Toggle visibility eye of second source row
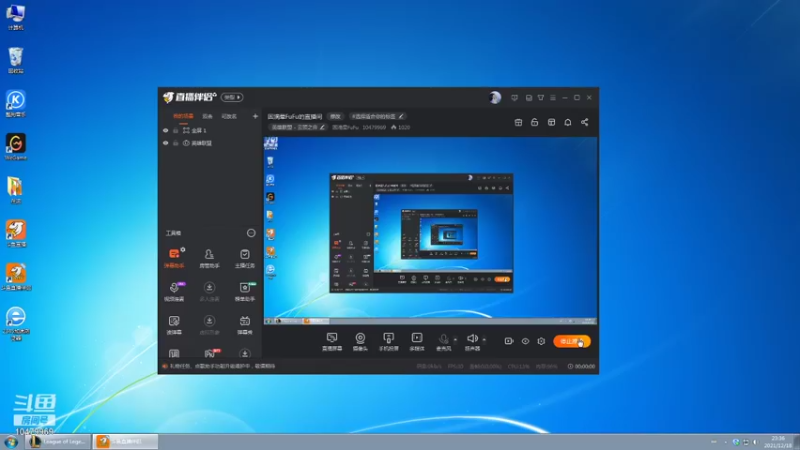800x450 pixels. click(165, 143)
